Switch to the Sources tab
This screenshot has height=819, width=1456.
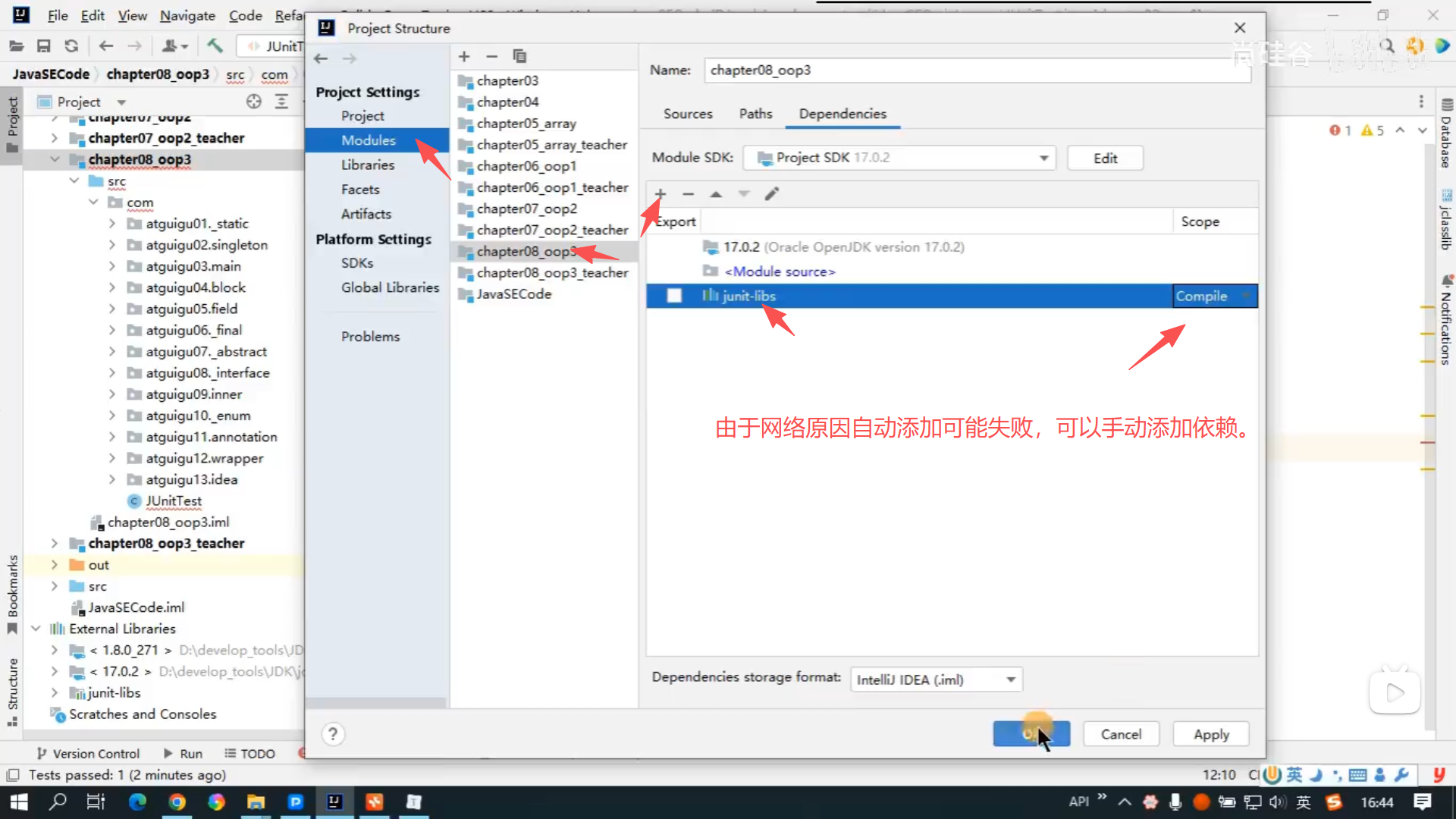[688, 114]
